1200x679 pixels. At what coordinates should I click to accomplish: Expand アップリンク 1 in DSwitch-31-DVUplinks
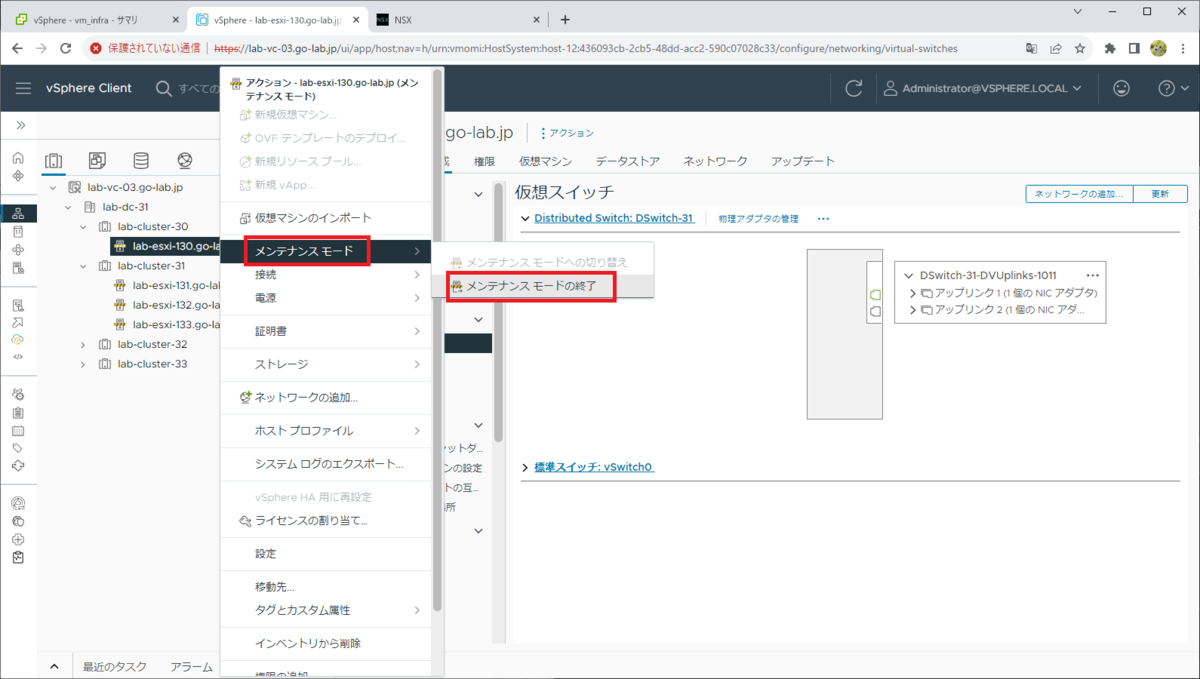click(913, 293)
